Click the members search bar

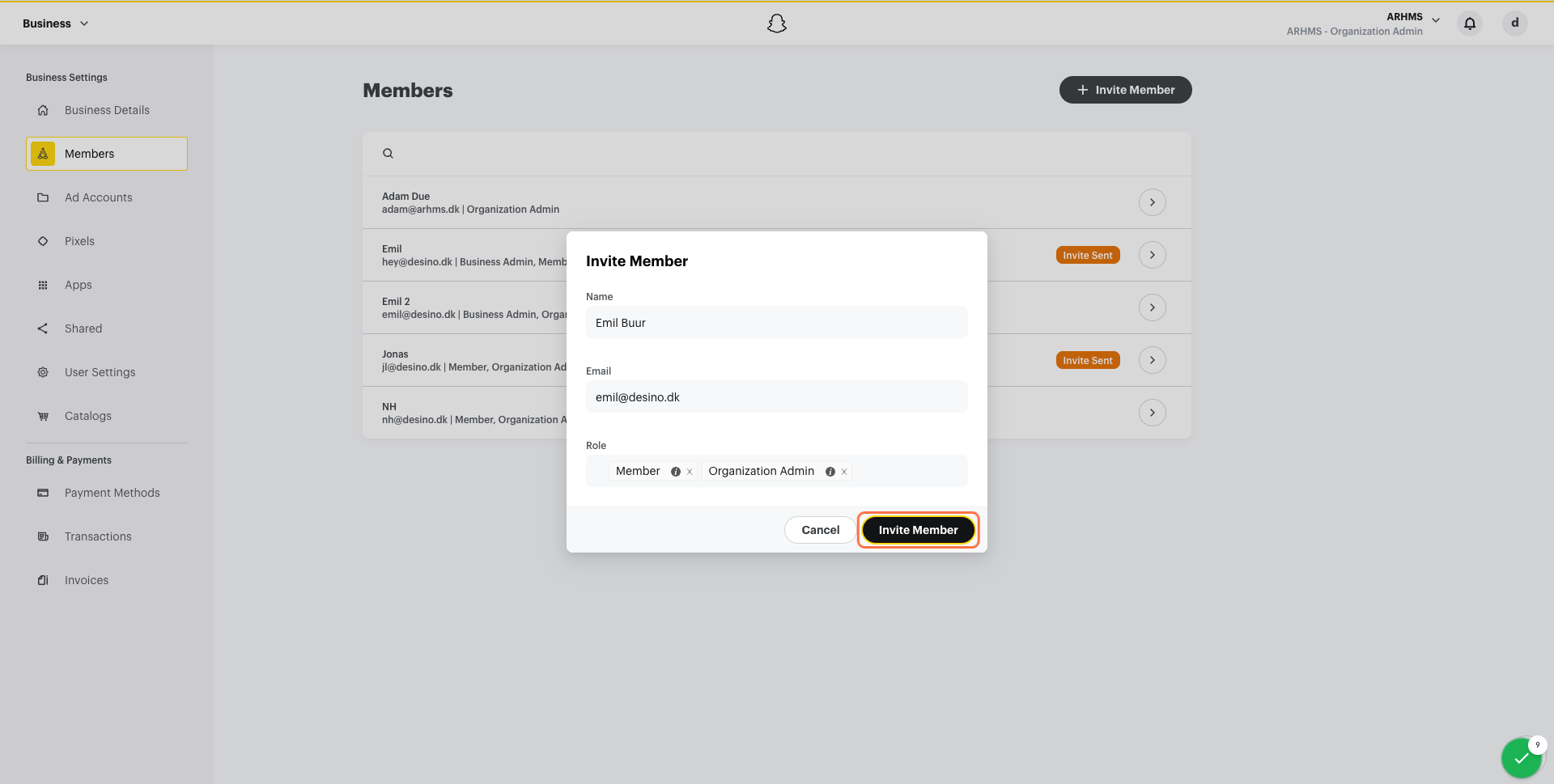click(x=777, y=154)
